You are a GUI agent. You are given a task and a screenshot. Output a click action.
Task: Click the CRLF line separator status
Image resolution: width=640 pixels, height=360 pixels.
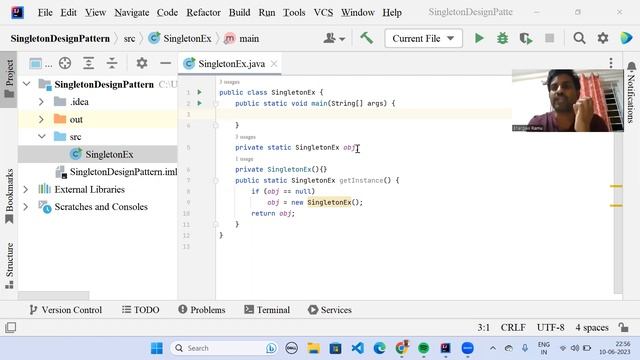pyautogui.click(x=513, y=327)
